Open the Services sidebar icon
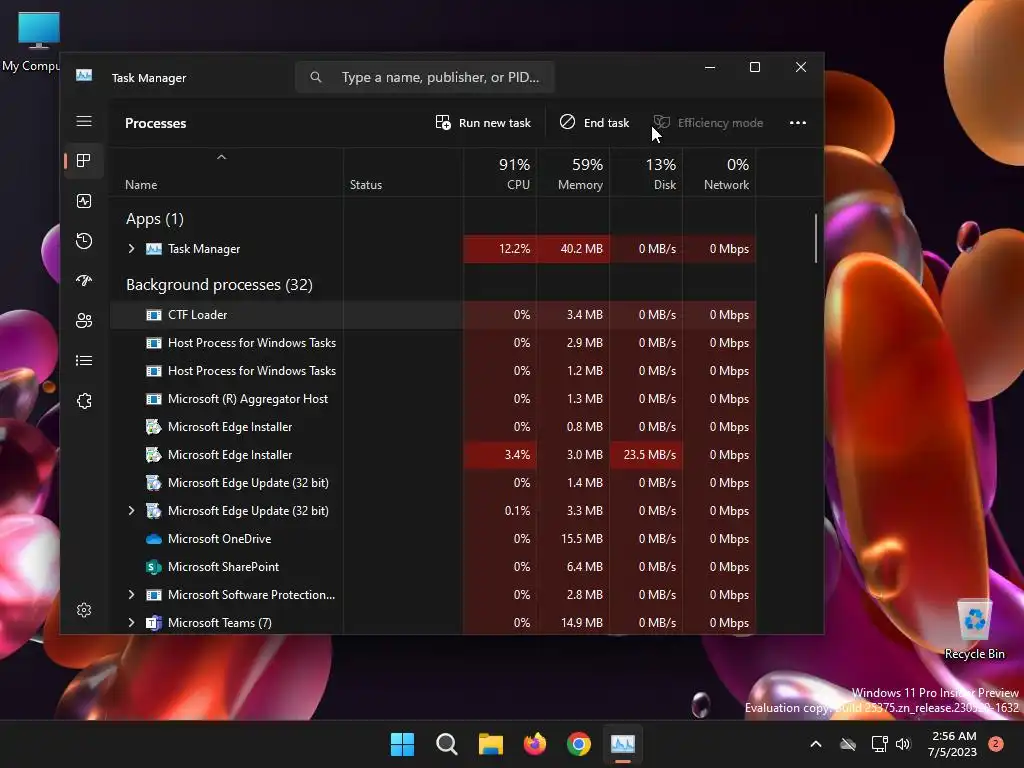Viewport: 1024px width, 768px height. pos(84,401)
